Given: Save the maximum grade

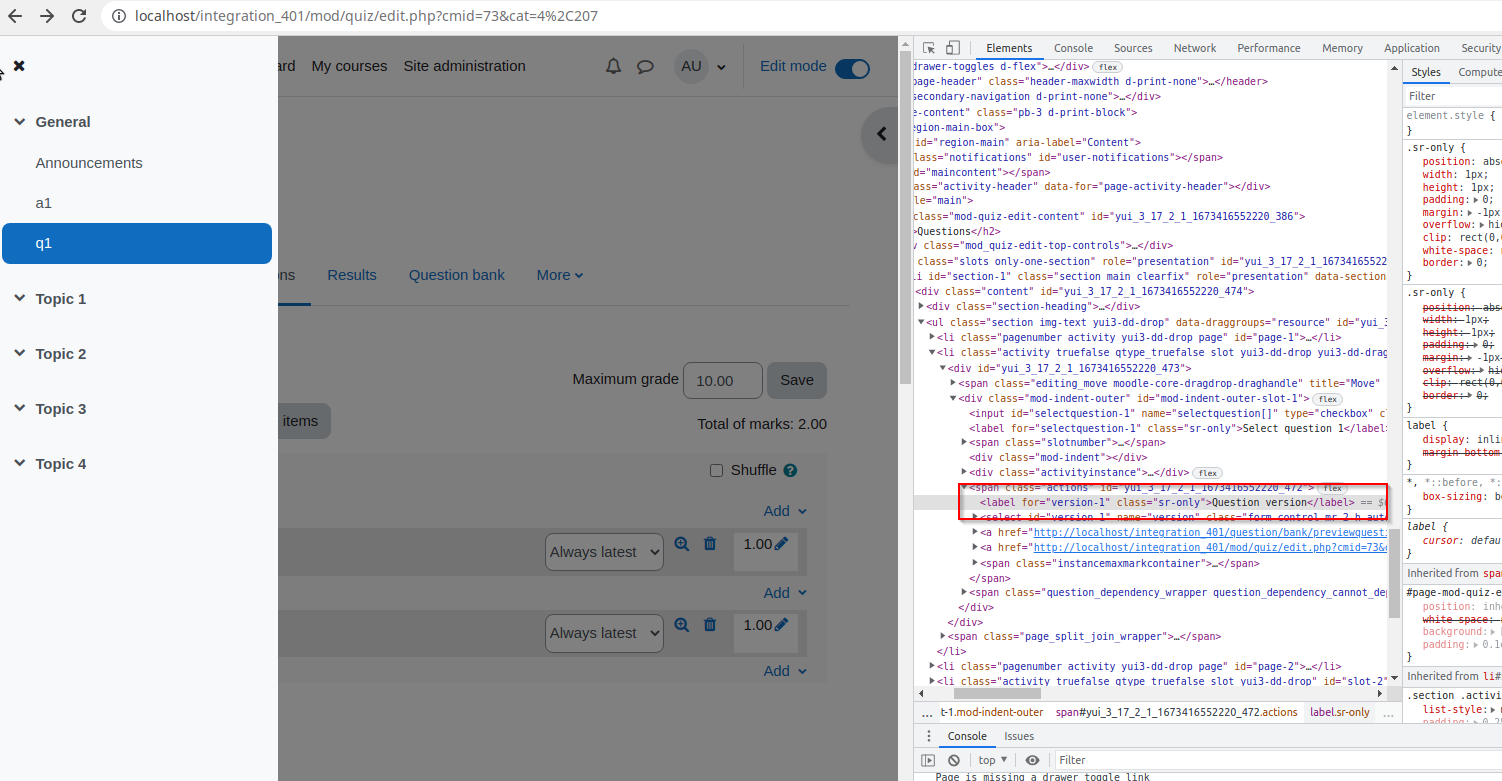Looking at the screenshot, I should (x=797, y=380).
